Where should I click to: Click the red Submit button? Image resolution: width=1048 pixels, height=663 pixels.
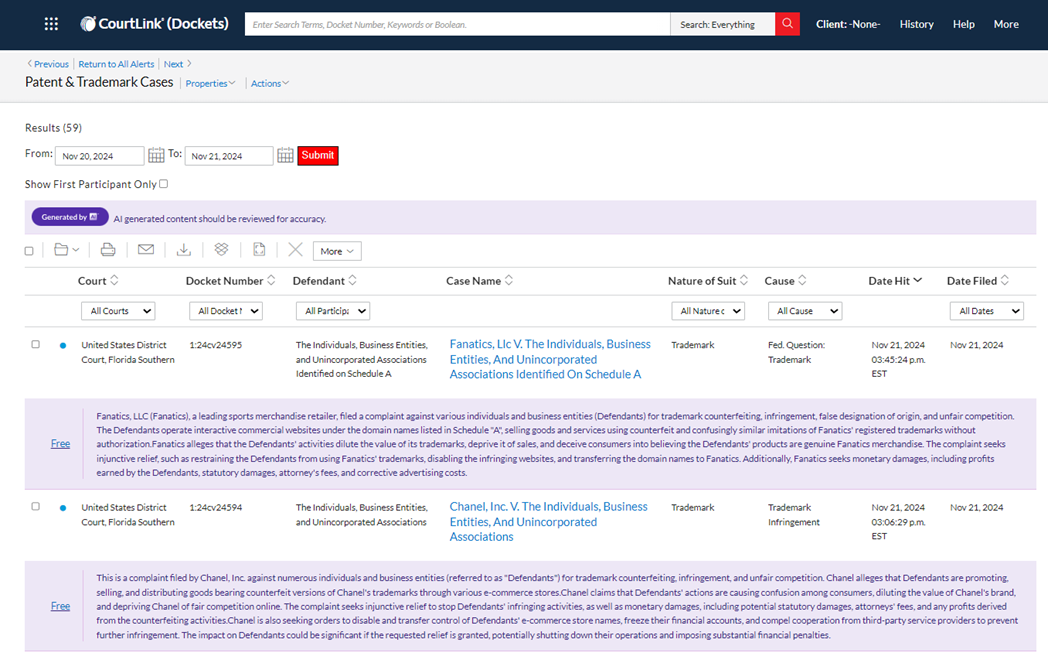(x=317, y=155)
